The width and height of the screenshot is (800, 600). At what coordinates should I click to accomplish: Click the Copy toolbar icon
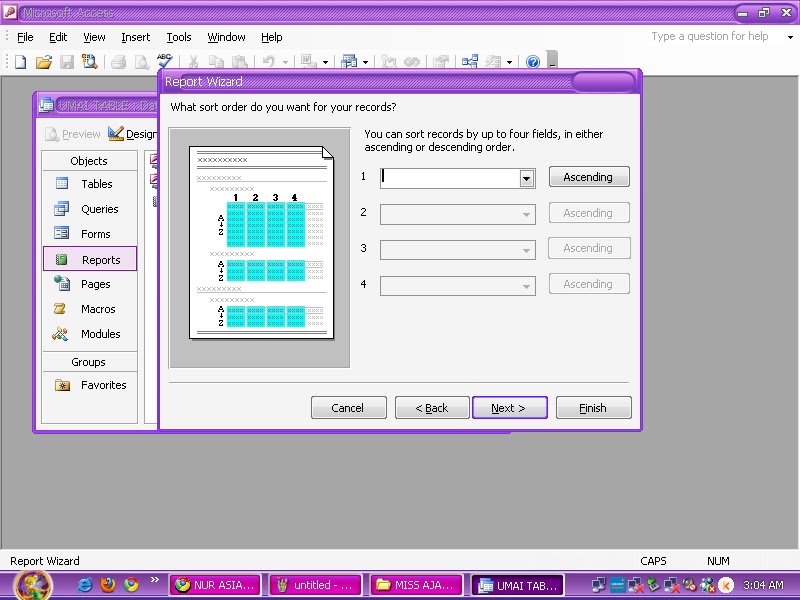(x=216, y=62)
